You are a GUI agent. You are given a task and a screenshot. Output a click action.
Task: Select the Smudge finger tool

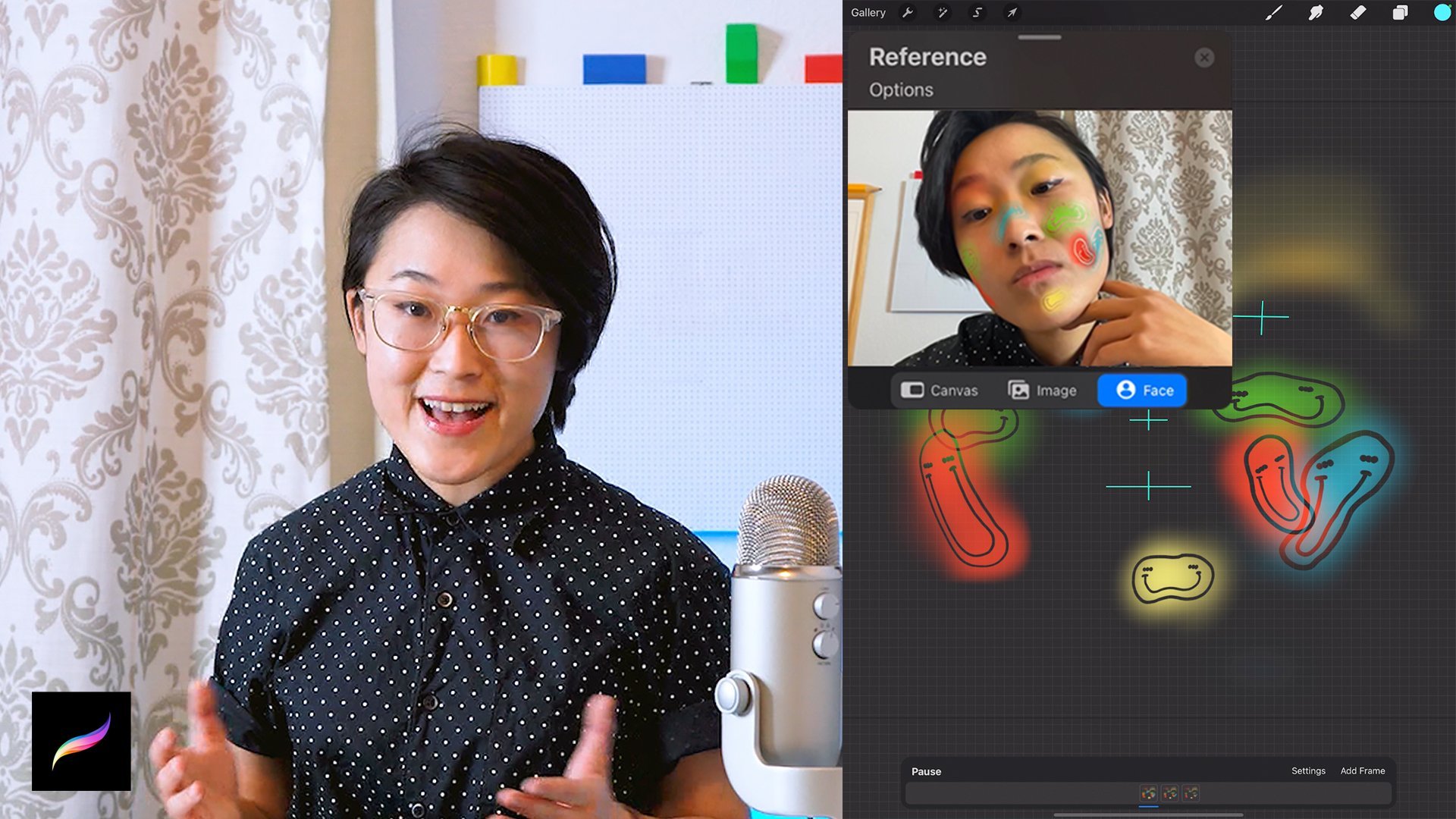[x=1316, y=13]
